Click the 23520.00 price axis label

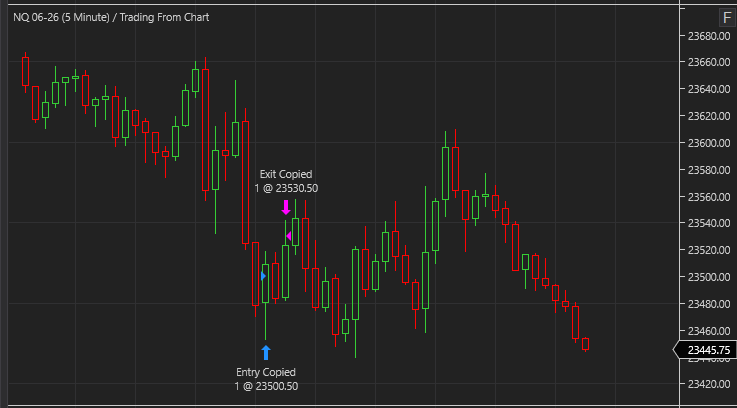(x=708, y=250)
